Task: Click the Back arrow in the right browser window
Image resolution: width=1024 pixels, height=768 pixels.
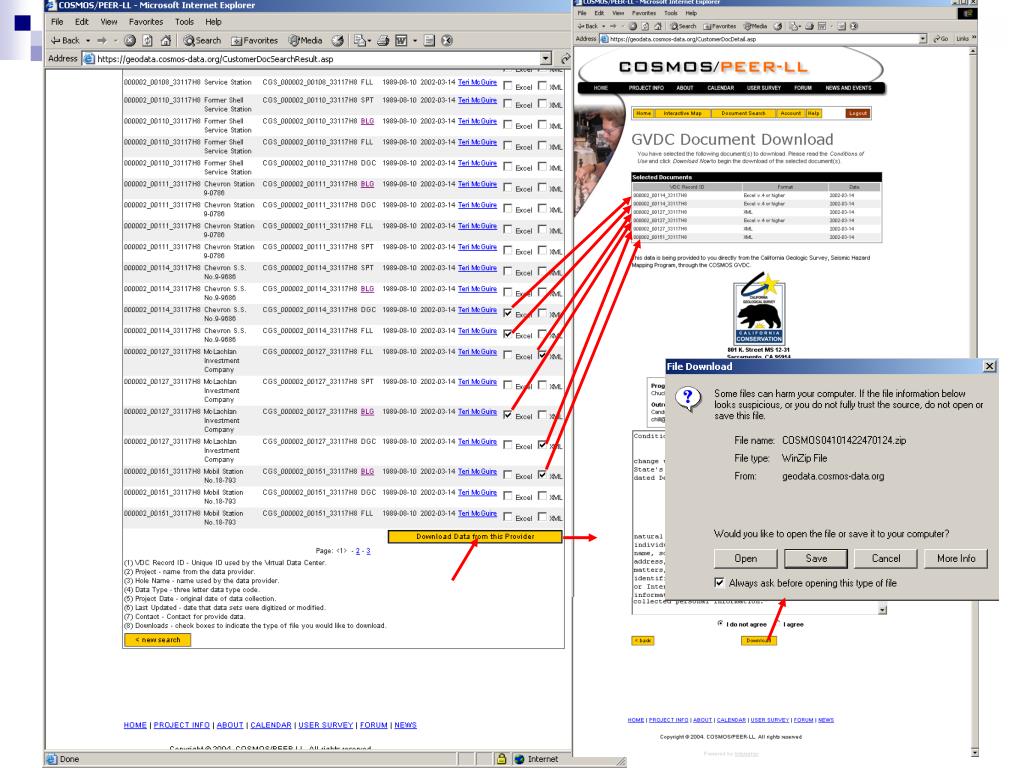Action: (588, 26)
